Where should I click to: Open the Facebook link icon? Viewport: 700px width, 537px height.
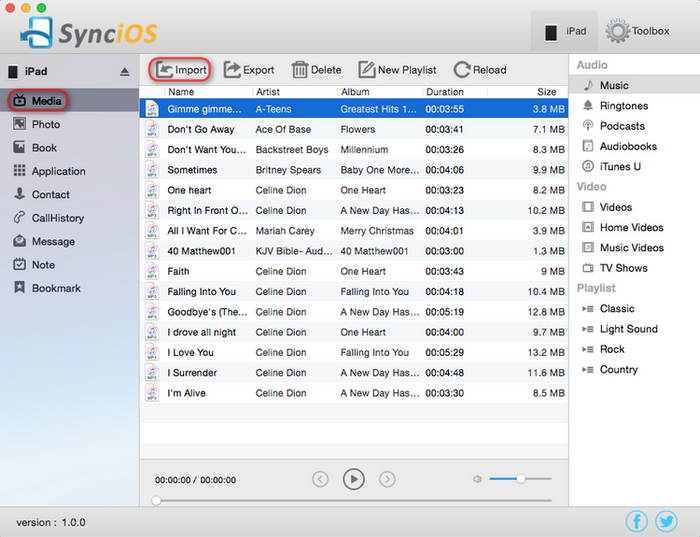click(x=637, y=521)
